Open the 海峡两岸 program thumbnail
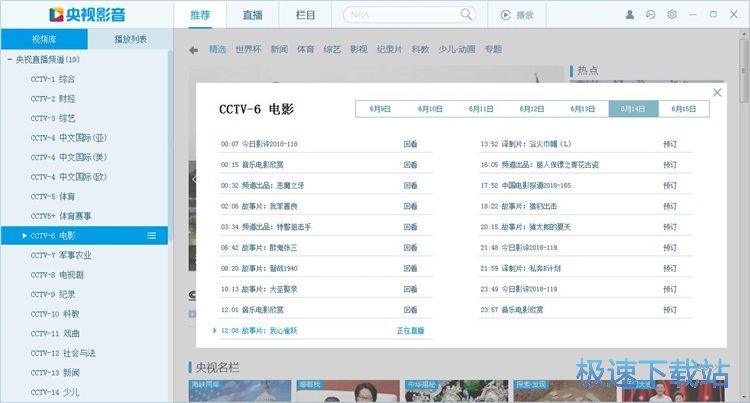Viewport: 750px width, 403px height. pyautogui.click(x=240, y=391)
